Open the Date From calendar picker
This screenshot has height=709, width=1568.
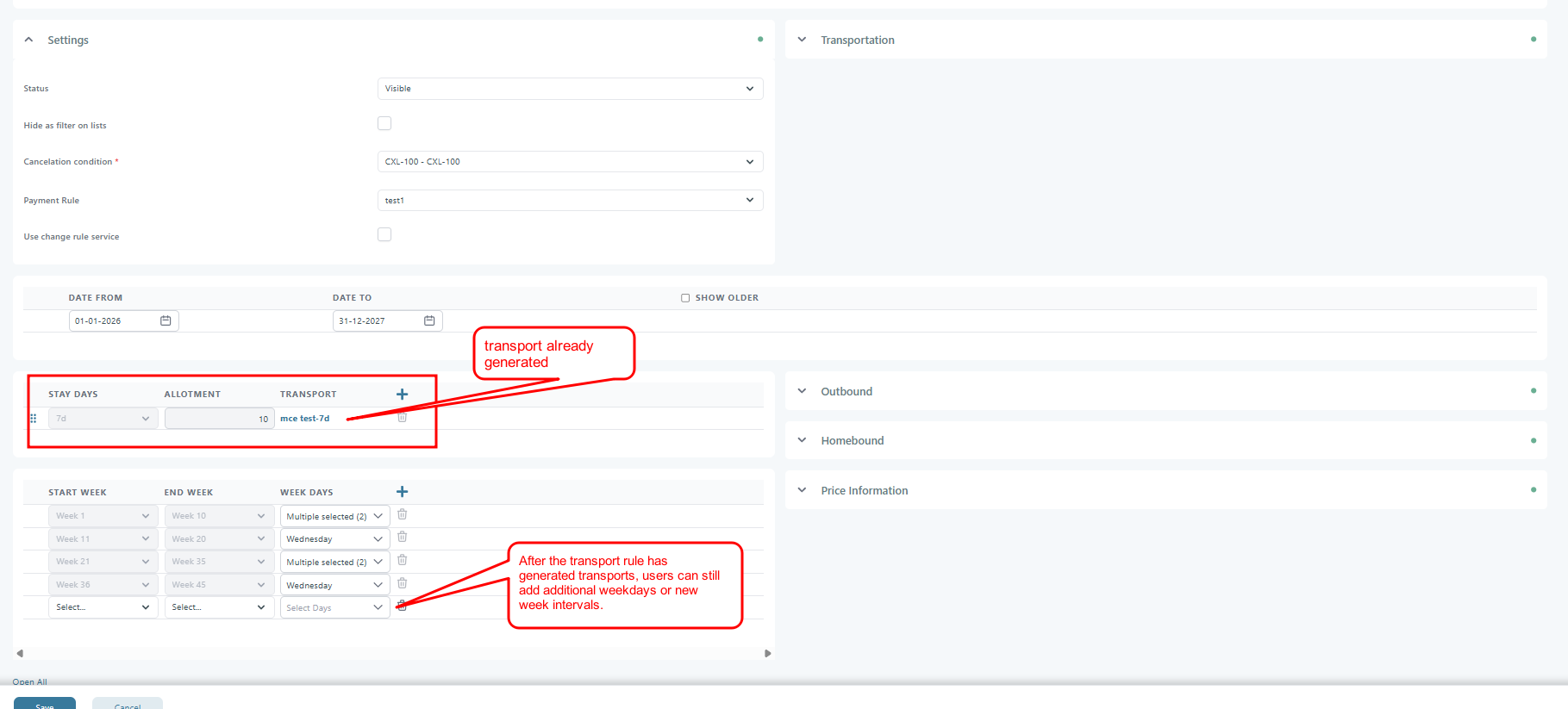166,320
